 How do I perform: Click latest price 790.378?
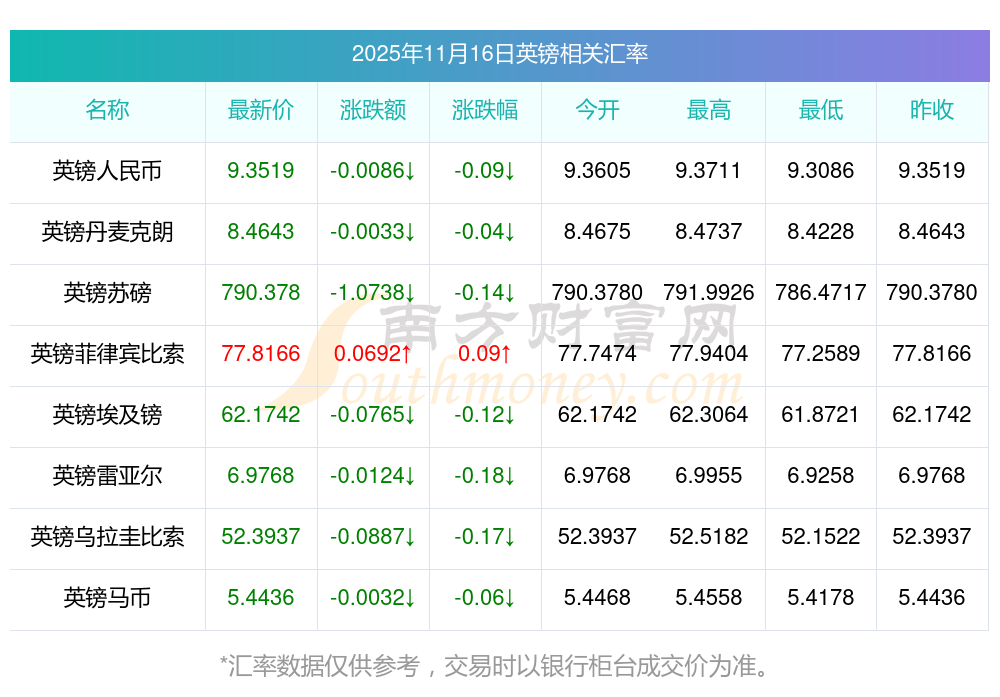[261, 293]
